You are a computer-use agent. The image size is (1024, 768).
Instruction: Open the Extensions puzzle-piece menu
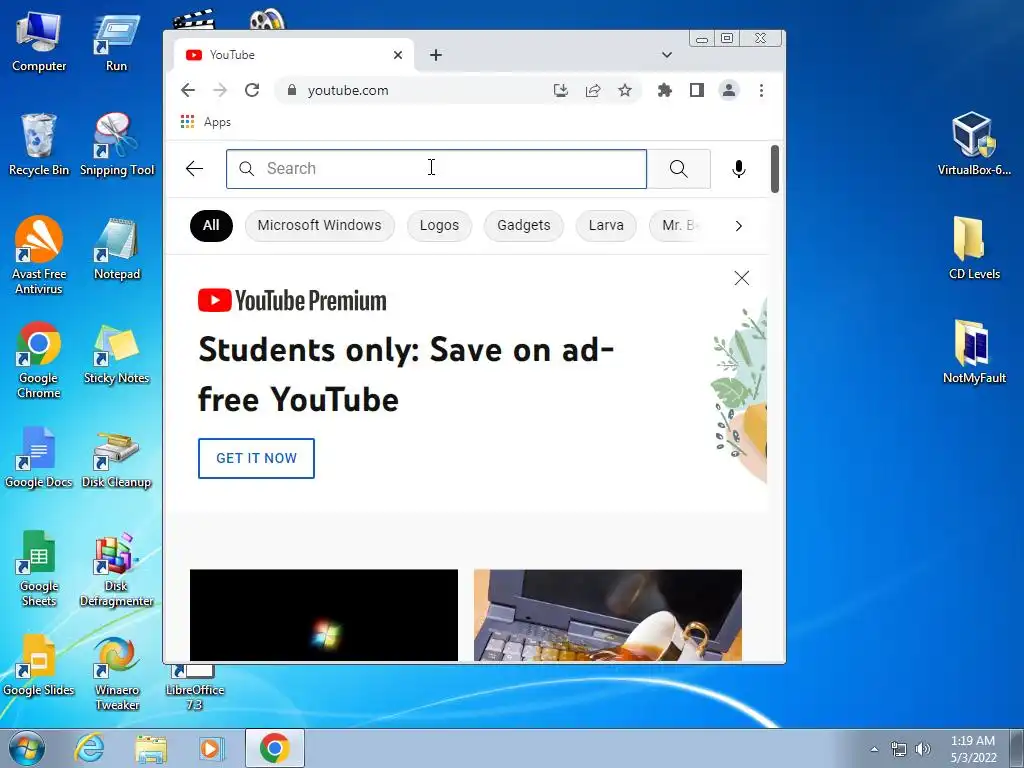[665, 90]
